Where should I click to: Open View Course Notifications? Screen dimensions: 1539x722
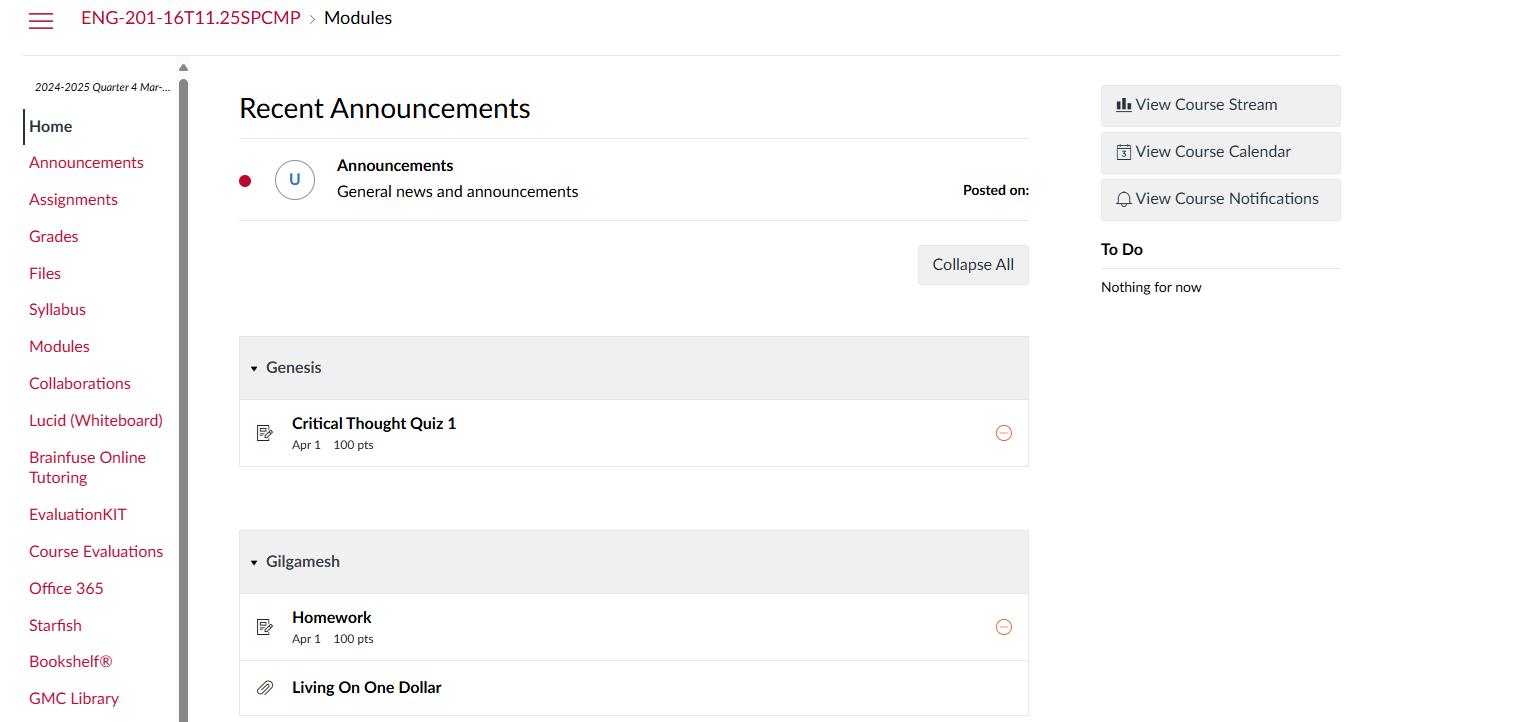tap(1220, 199)
